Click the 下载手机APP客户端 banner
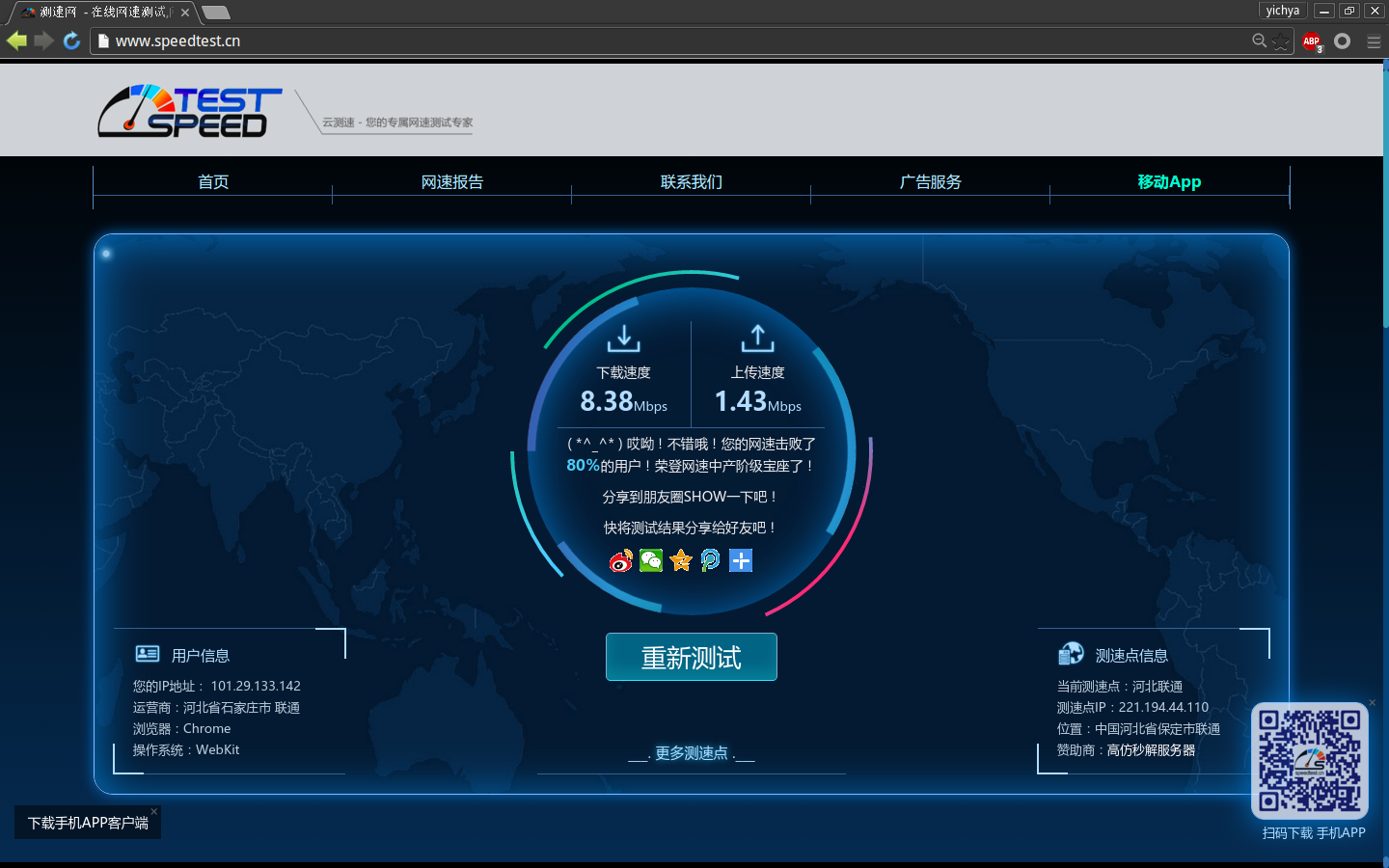Viewport: 1389px width, 868px height. tap(88, 823)
